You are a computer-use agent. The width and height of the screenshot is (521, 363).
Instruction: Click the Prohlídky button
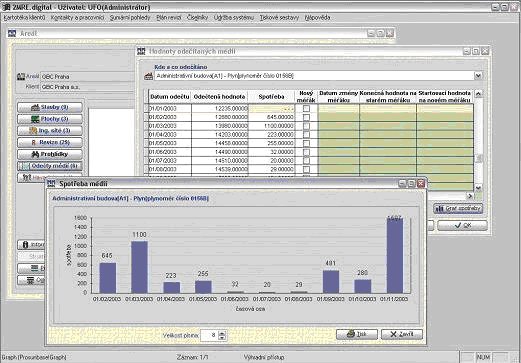pos(50,154)
